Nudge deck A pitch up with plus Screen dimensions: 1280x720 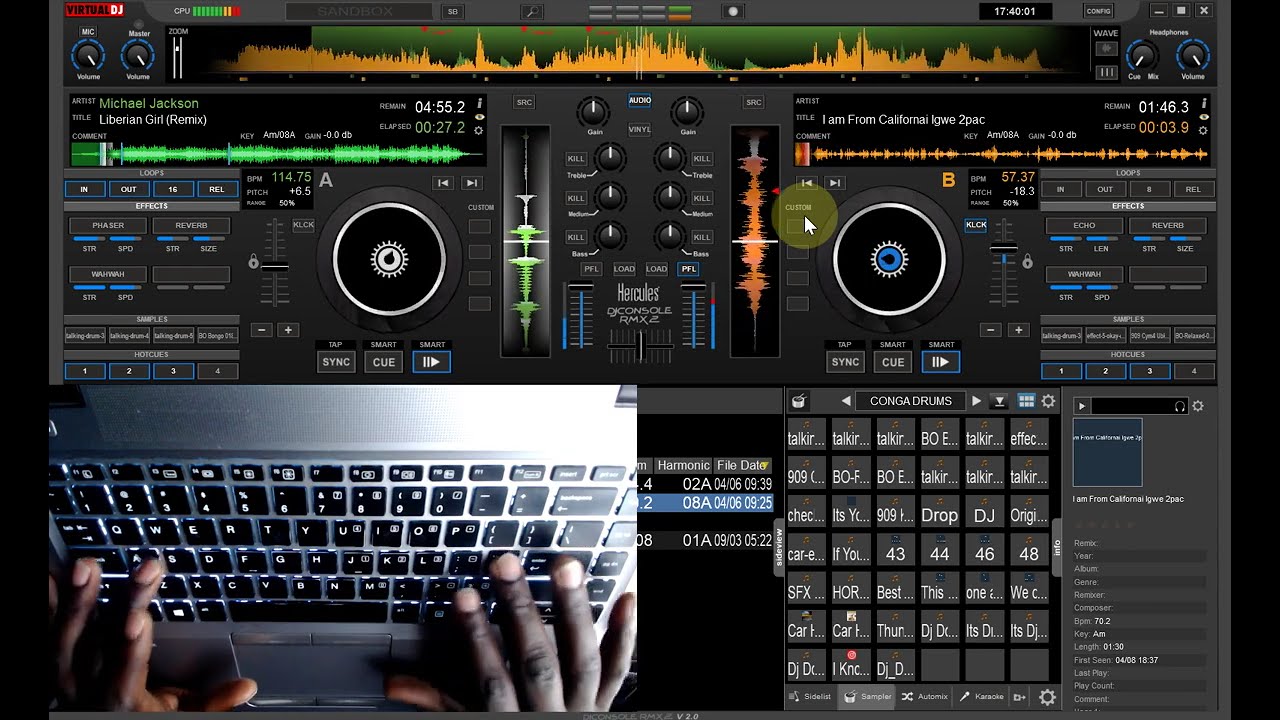(x=288, y=330)
